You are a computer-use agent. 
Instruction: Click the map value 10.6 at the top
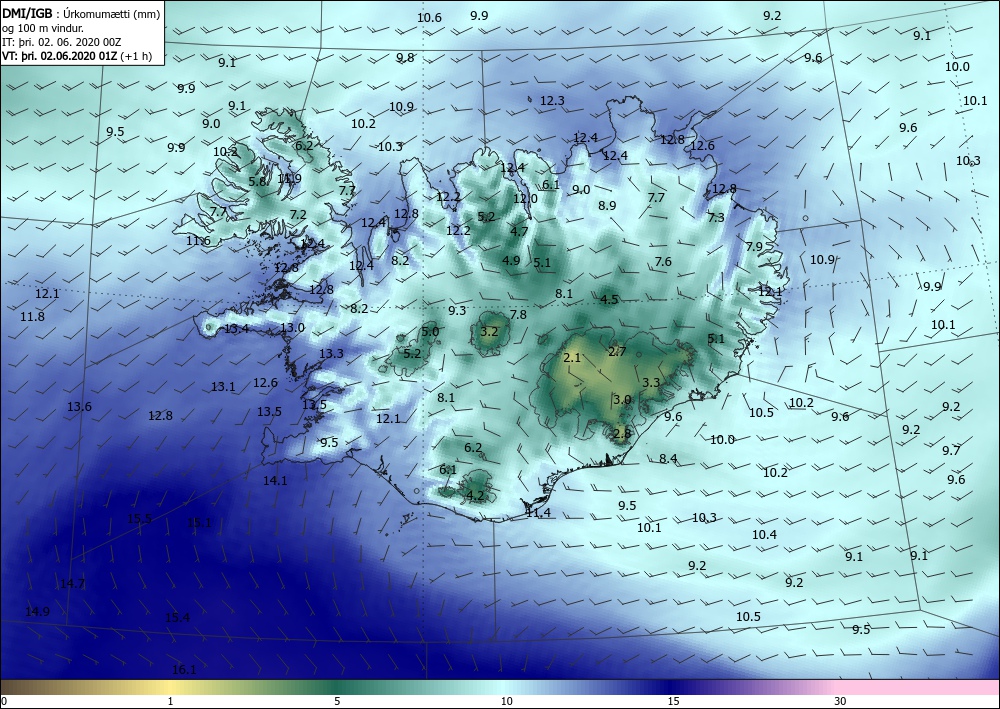[429, 17]
